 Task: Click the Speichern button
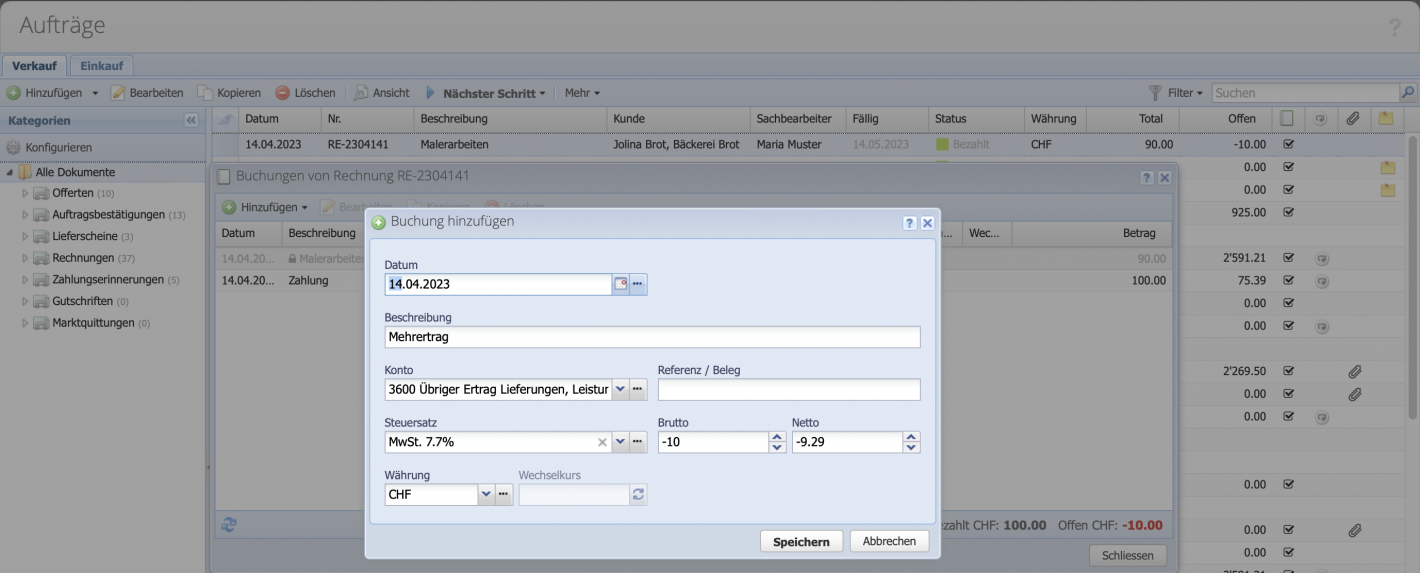(801, 542)
